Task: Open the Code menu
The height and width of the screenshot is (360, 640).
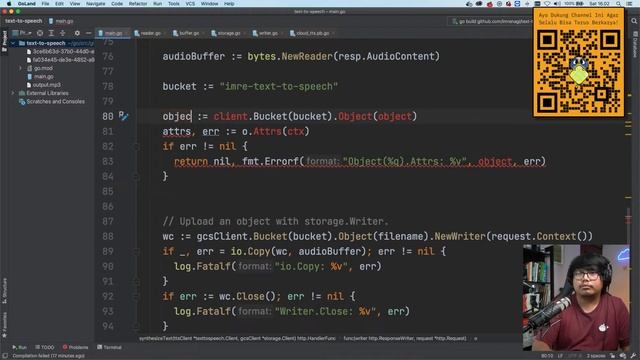Action: [117, 4]
